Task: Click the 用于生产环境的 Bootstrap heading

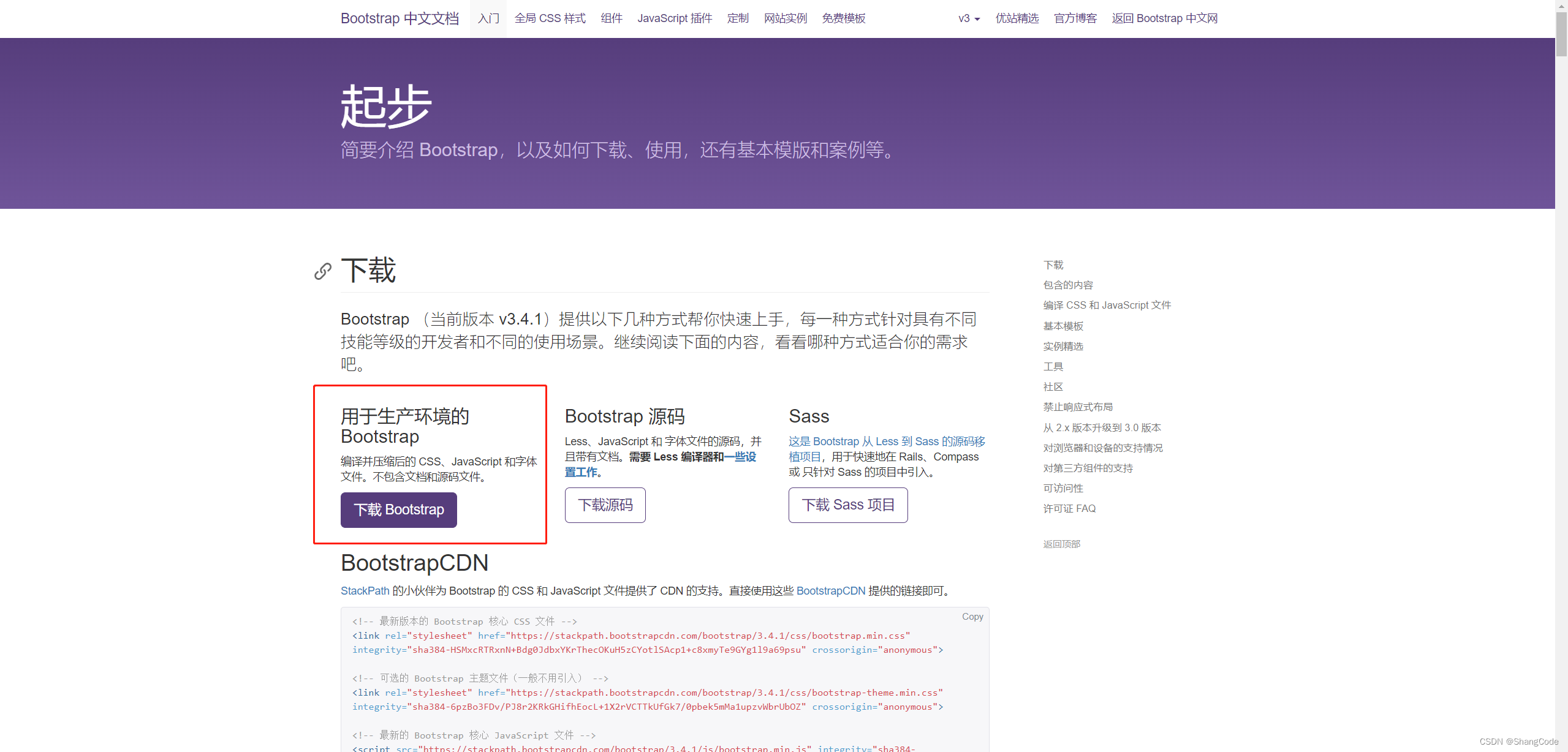Action: 405,426
